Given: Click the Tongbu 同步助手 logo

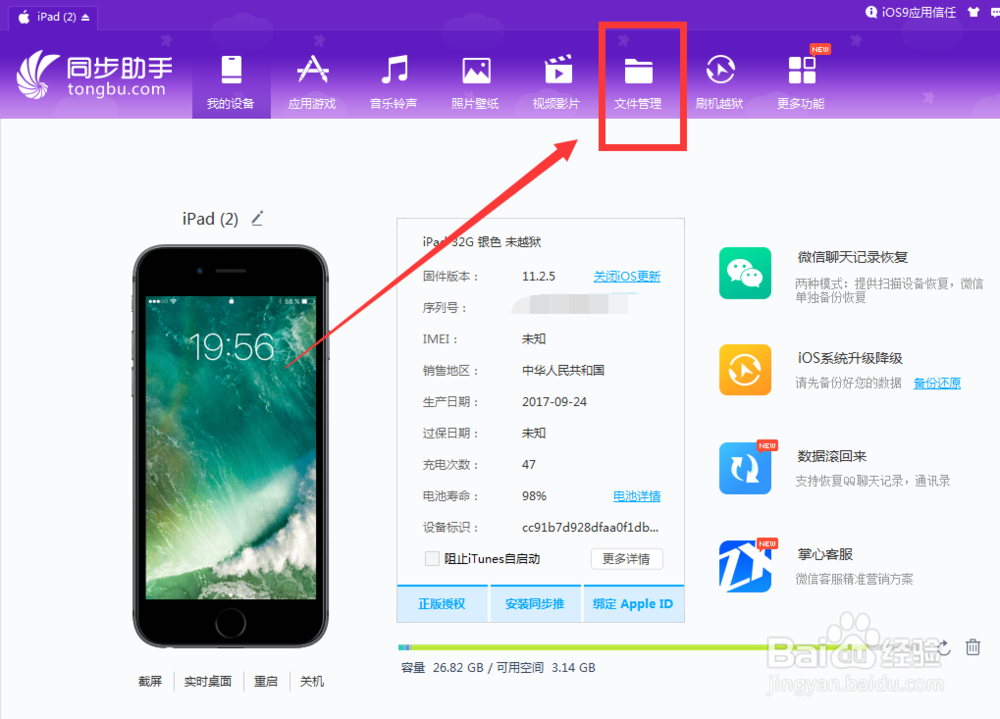Looking at the screenshot, I should pos(95,75).
